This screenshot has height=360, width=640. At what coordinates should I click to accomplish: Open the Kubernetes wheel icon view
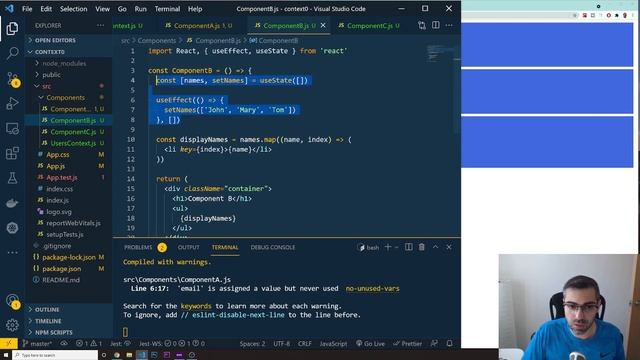click(12, 228)
